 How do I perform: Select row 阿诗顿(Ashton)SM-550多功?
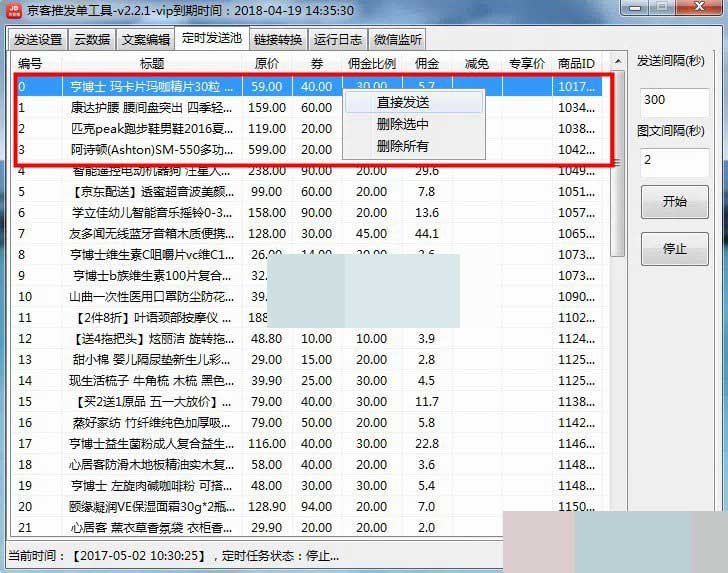pos(309,150)
